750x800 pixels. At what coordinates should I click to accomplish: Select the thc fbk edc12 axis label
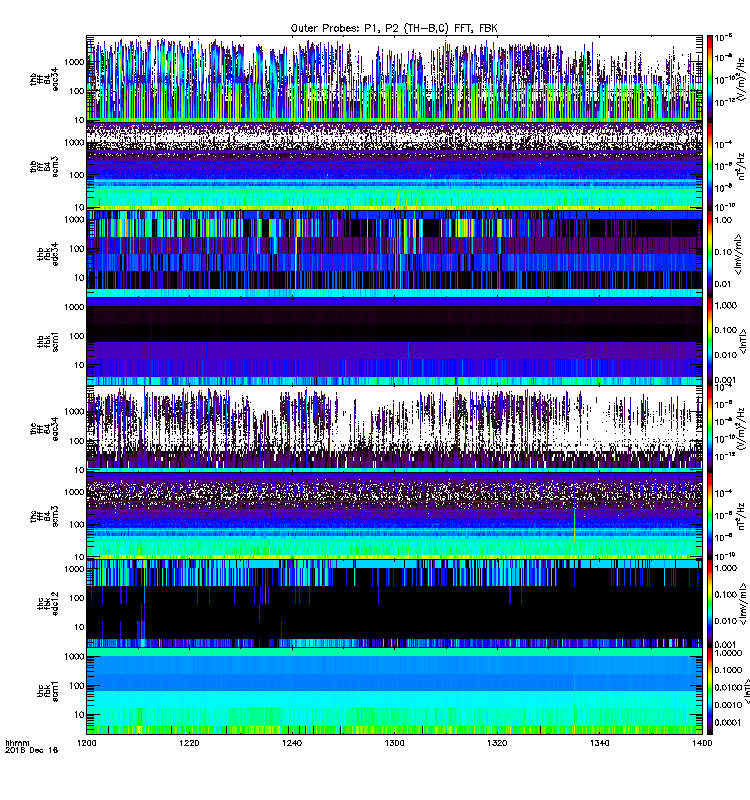pos(47,604)
